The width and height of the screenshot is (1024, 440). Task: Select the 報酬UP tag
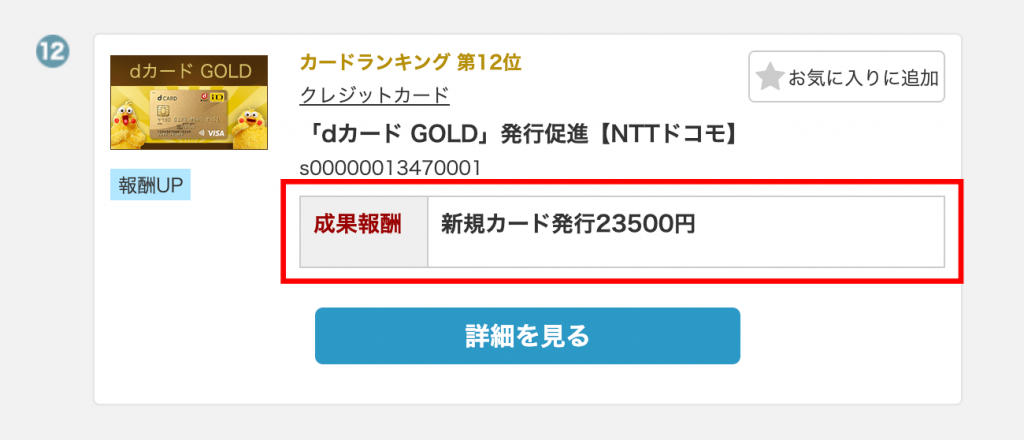point(150,184)
